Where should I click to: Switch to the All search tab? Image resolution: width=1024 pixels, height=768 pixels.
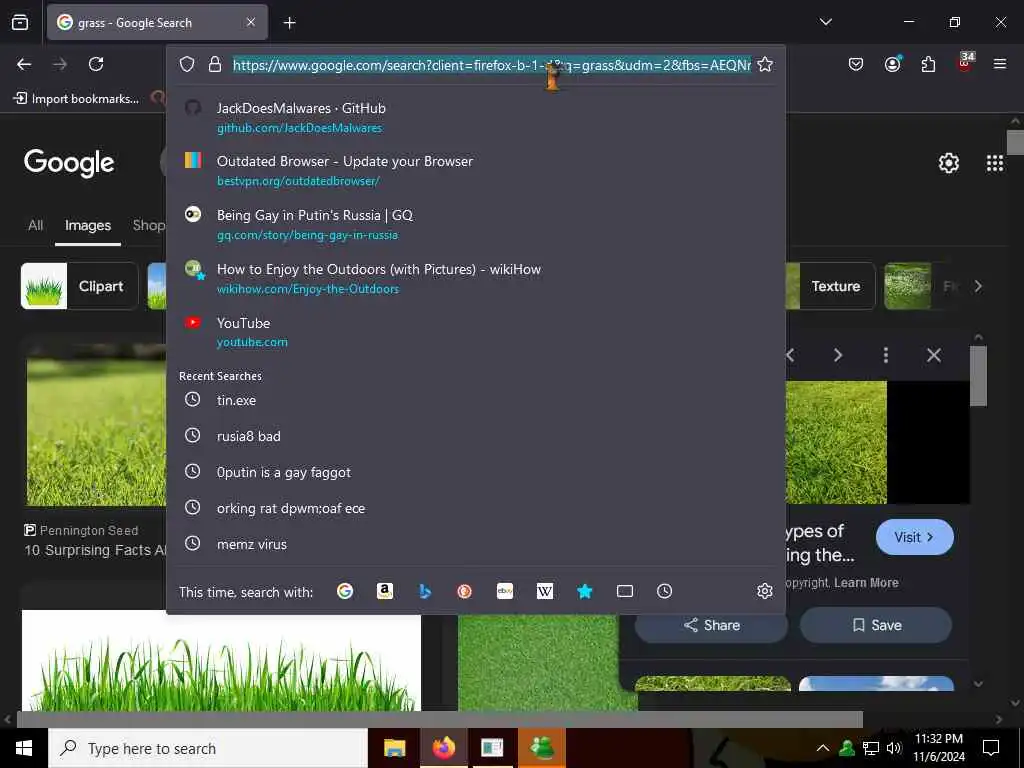pyautogui.click(x=36, y=225)
